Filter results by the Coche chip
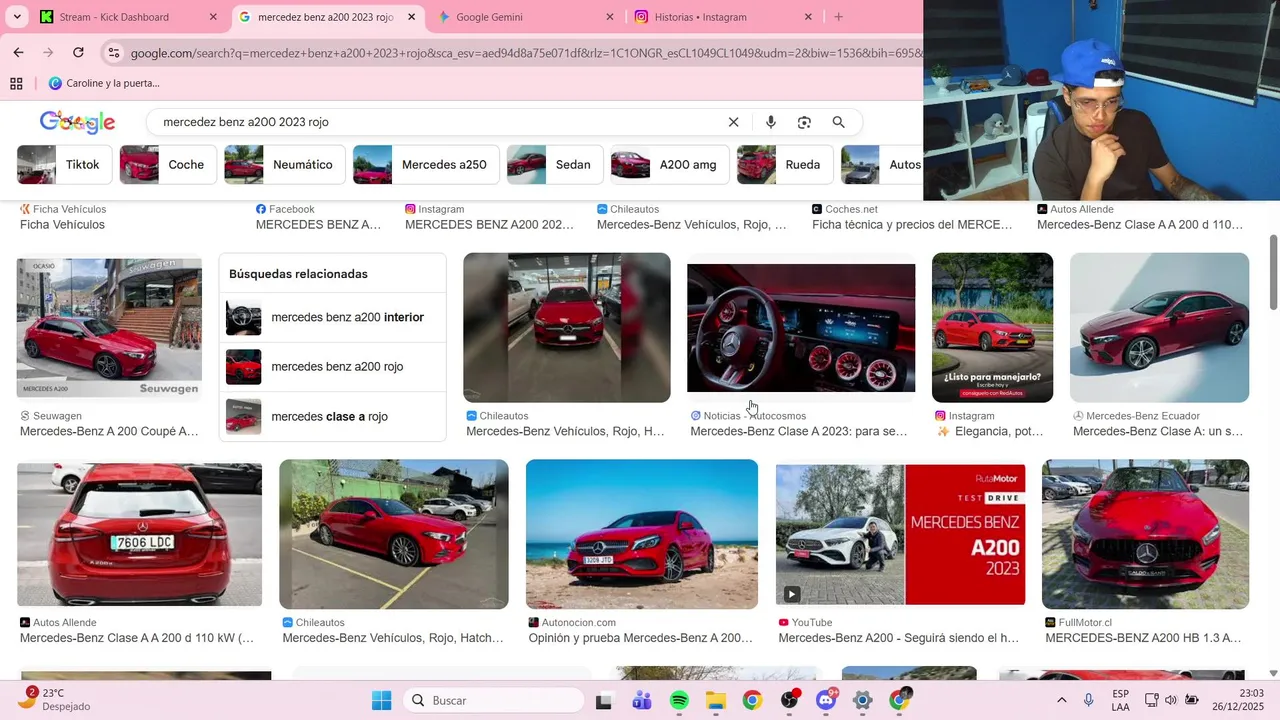Viewport: 1280px width, 720px height. pyautogui.click(x=167, y=165)
